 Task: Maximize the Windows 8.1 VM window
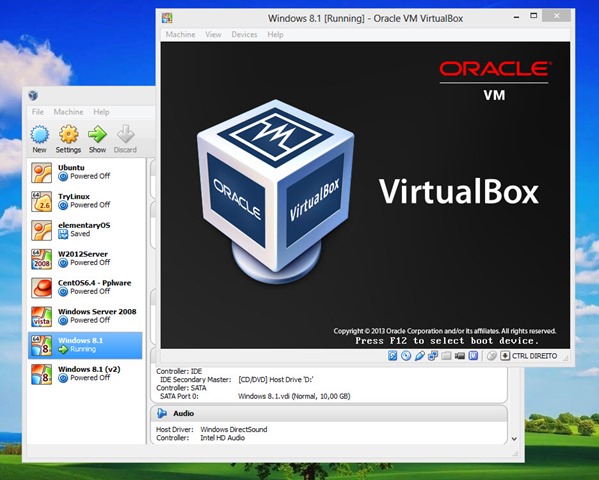534,16
